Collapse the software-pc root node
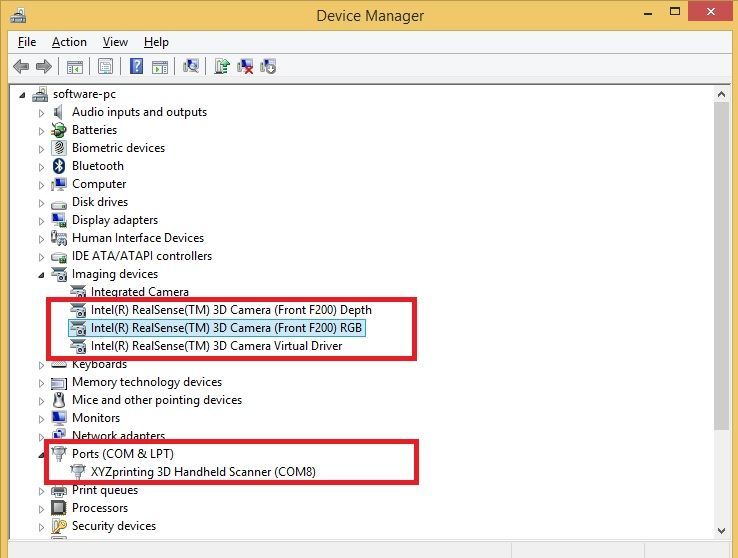 pyautogui.click(x=22, y=95)
